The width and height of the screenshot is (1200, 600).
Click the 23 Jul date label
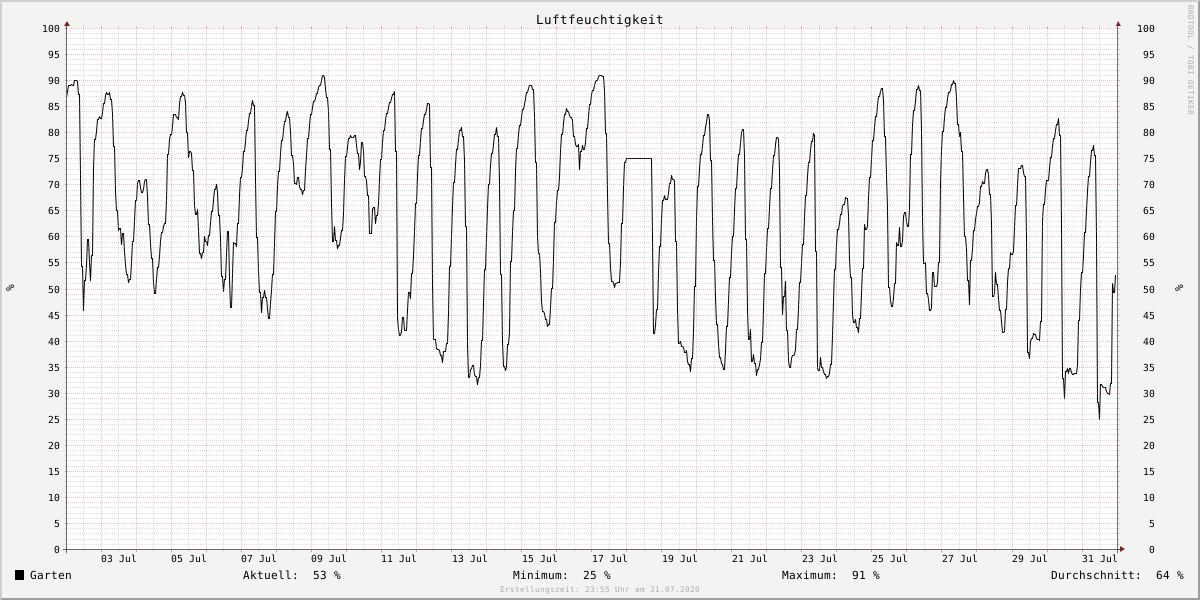pos(820,559)
